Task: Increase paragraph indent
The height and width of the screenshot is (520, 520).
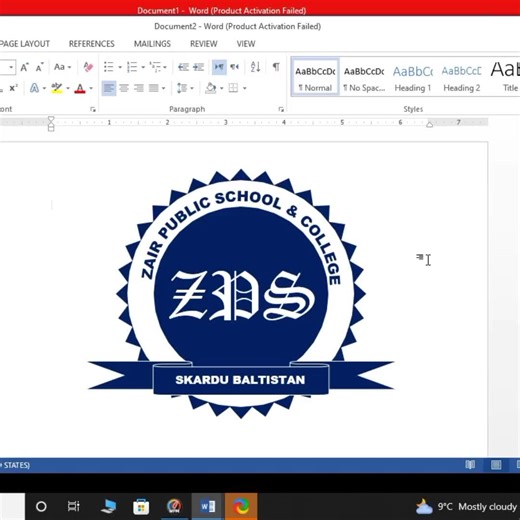Action: [198, 67]
